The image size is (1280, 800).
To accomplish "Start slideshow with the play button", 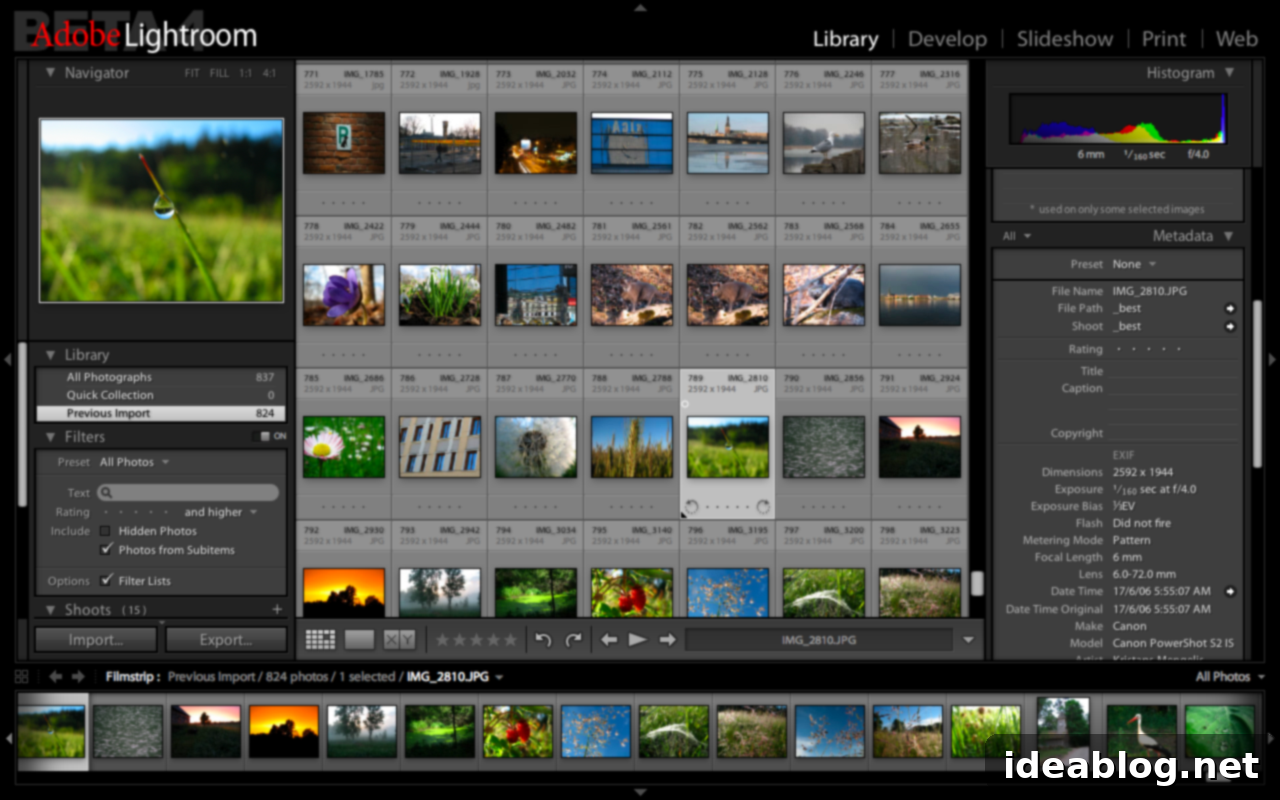I will (x=637, y=640).
